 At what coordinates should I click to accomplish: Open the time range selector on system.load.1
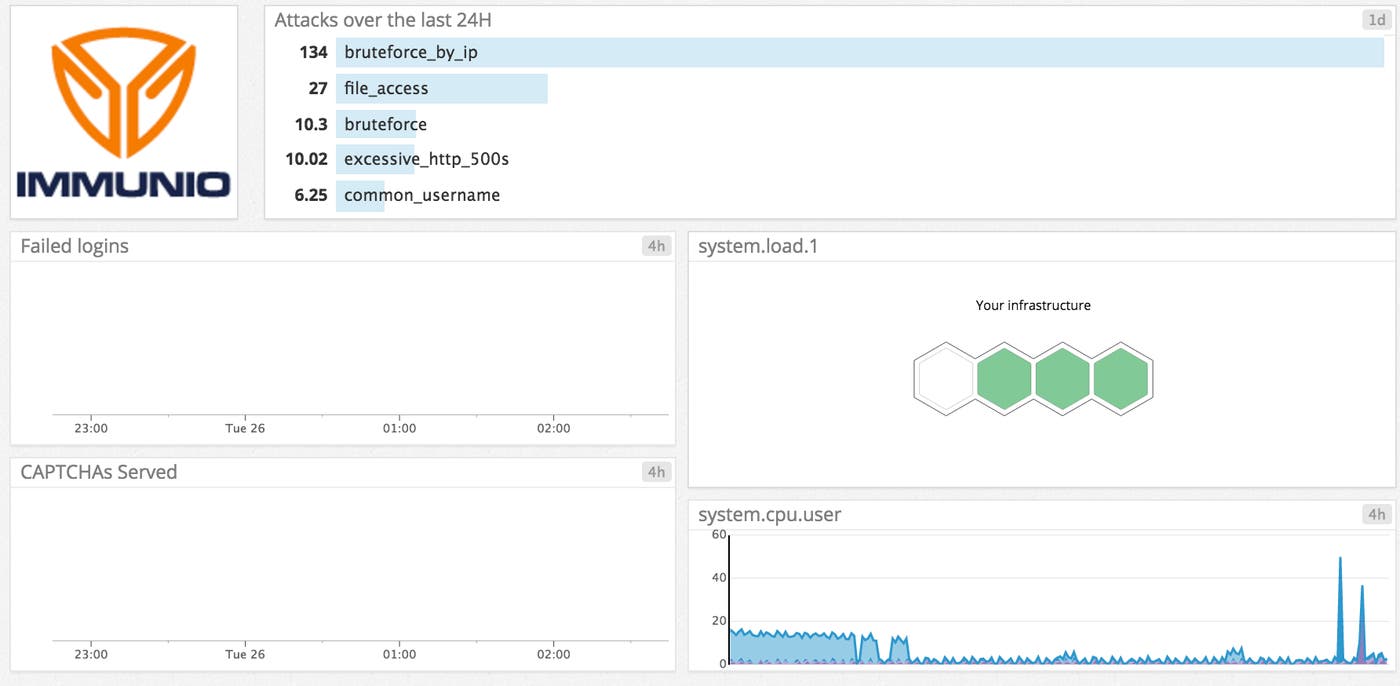click(x=1375, y=245)
